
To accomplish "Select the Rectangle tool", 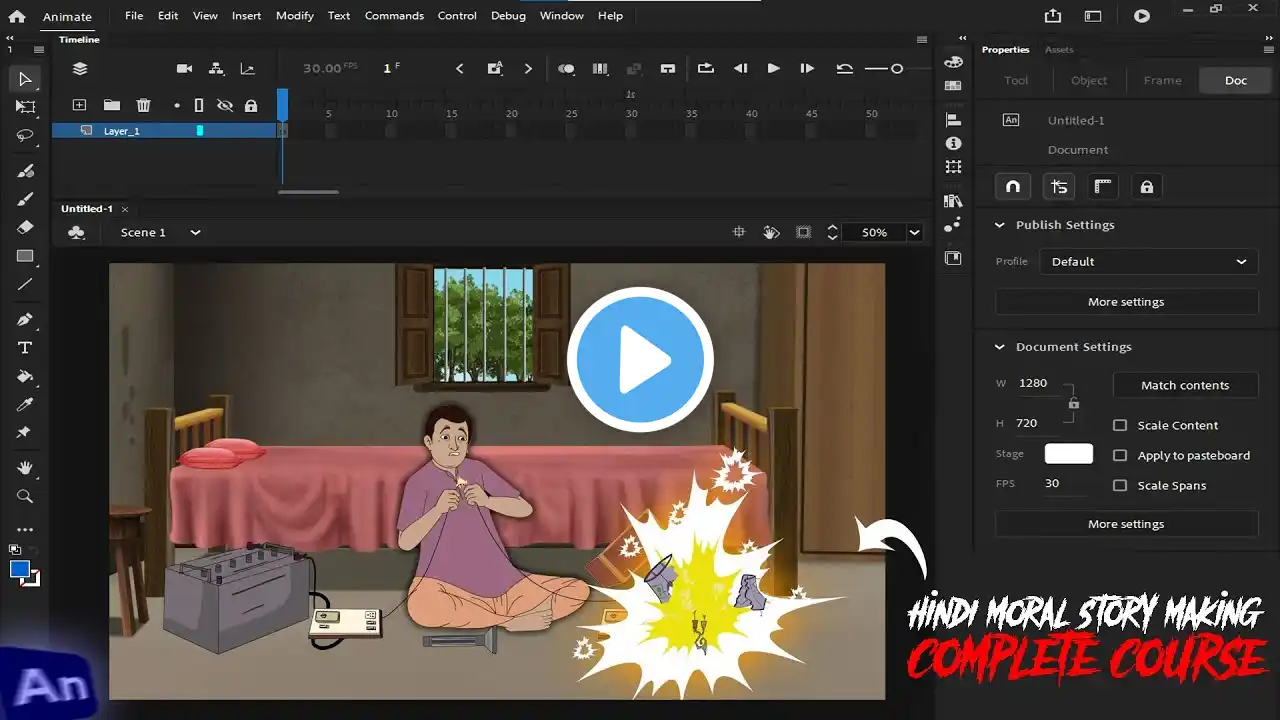I will 25,256.
